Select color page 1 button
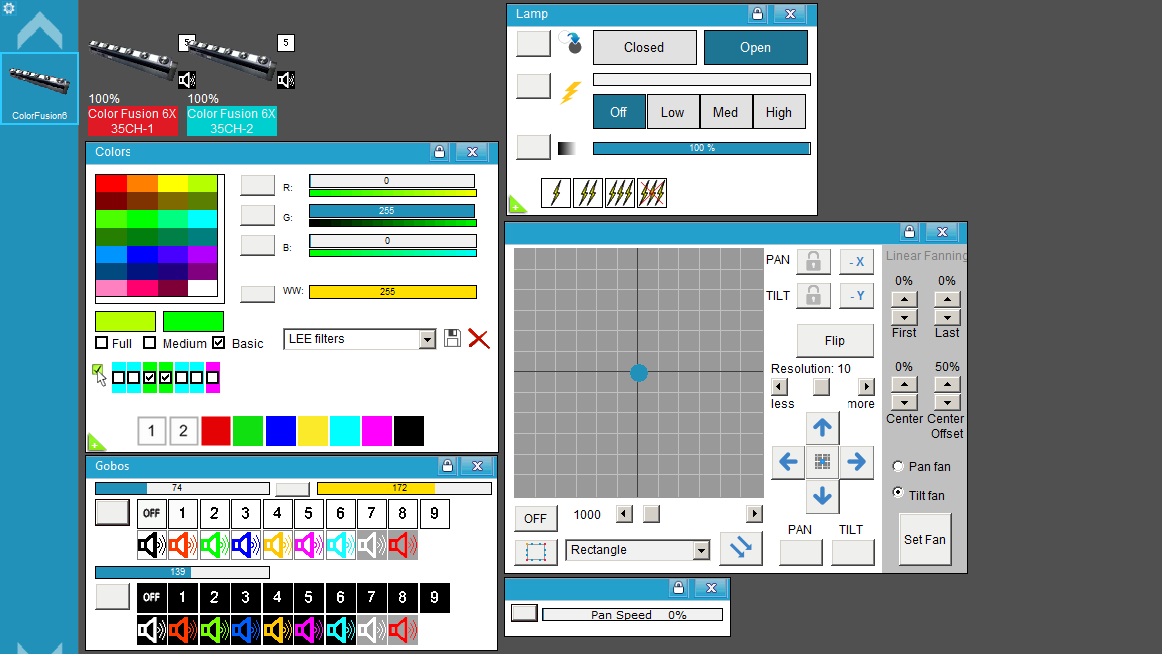The image size is (1162, 654). (151, 431)
